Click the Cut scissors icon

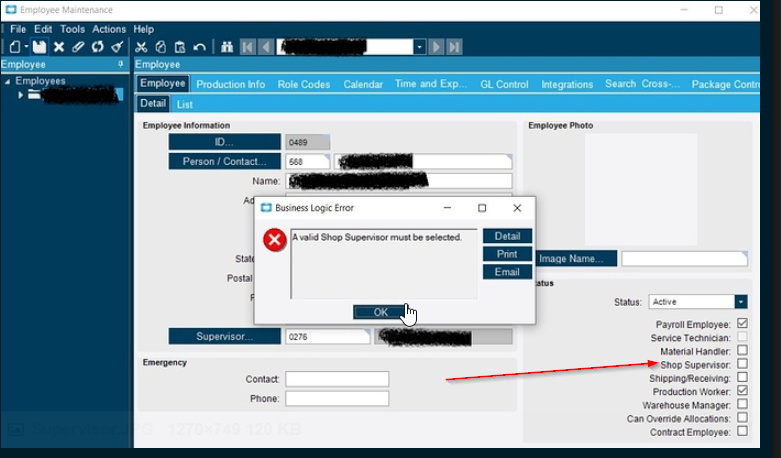point(141,47)
